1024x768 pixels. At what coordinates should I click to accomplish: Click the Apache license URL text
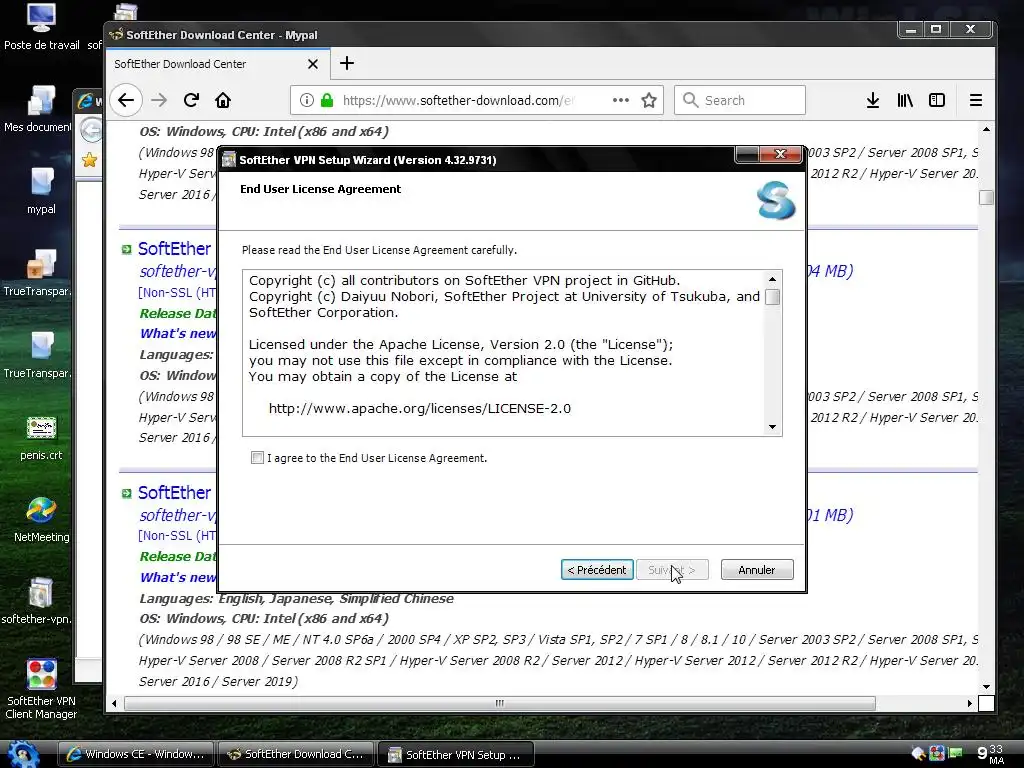pos(420,409)
